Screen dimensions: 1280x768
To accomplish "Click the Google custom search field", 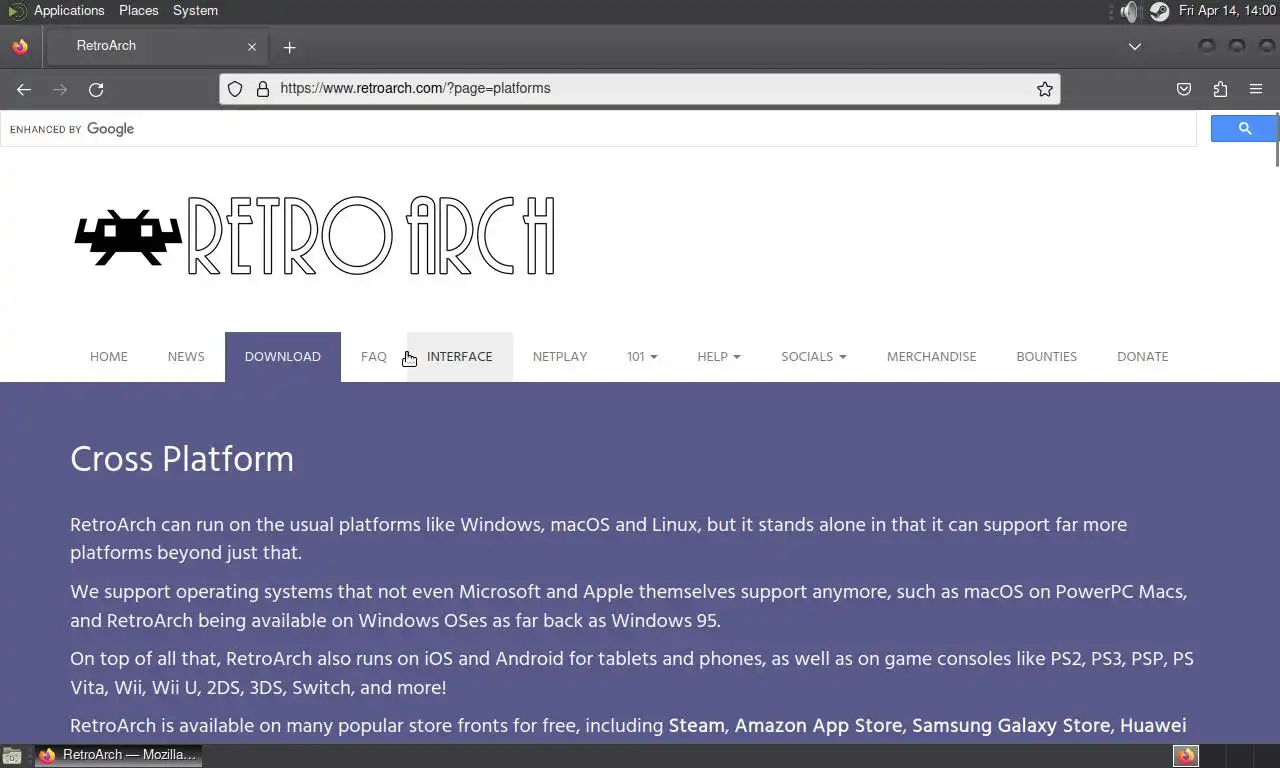I will pos(598,129).
